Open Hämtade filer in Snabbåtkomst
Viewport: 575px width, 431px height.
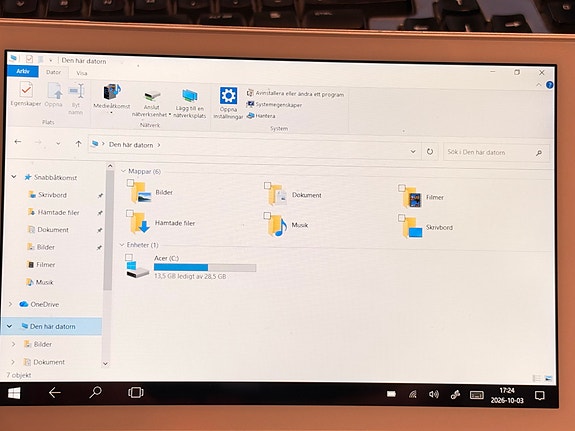[x=58, y=212]
